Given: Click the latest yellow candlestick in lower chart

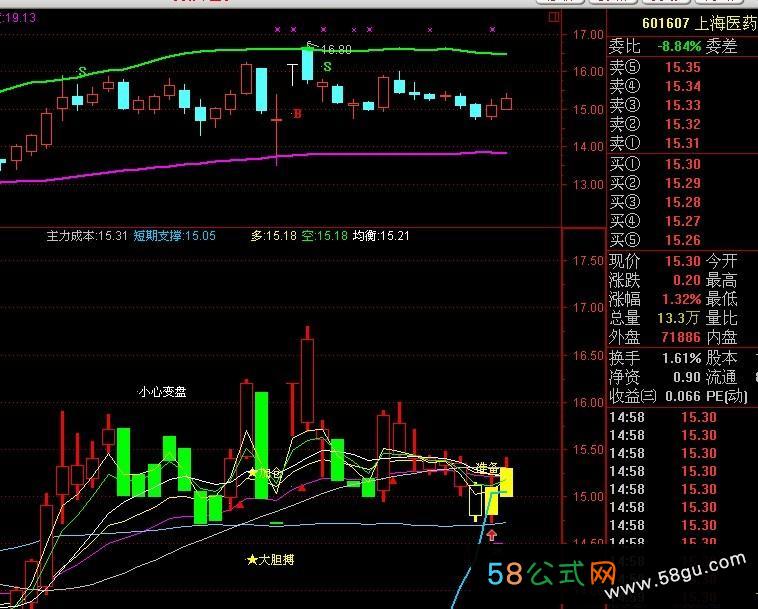Looking at the screenshot, I should coord(507,482).
